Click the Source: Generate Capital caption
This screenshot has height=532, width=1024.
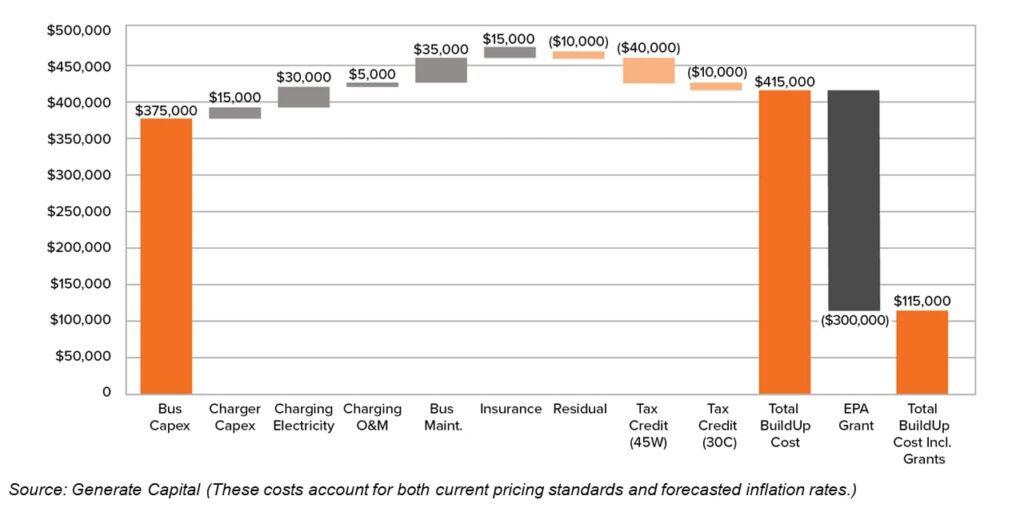coord(432,489)
